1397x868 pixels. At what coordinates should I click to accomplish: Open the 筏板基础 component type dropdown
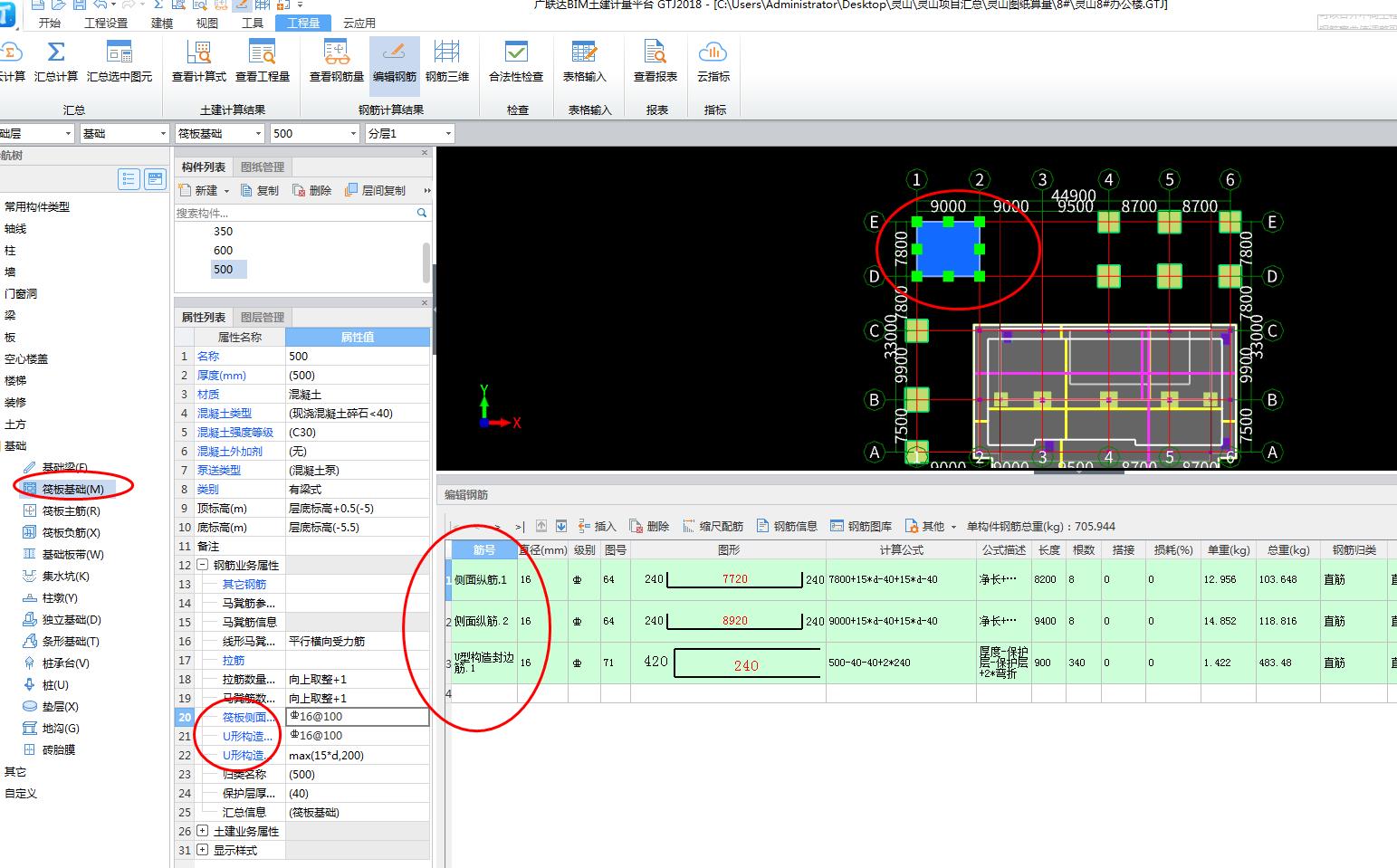[220, 133]
